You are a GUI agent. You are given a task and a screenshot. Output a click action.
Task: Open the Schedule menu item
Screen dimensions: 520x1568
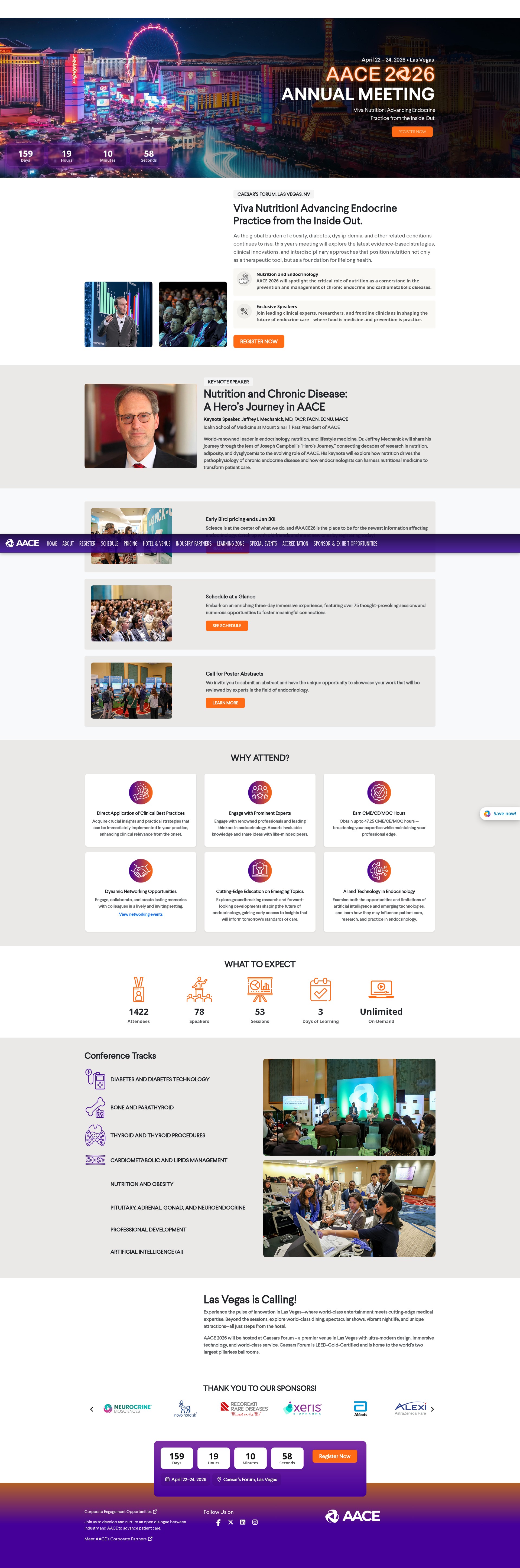[x=110, y=544]
